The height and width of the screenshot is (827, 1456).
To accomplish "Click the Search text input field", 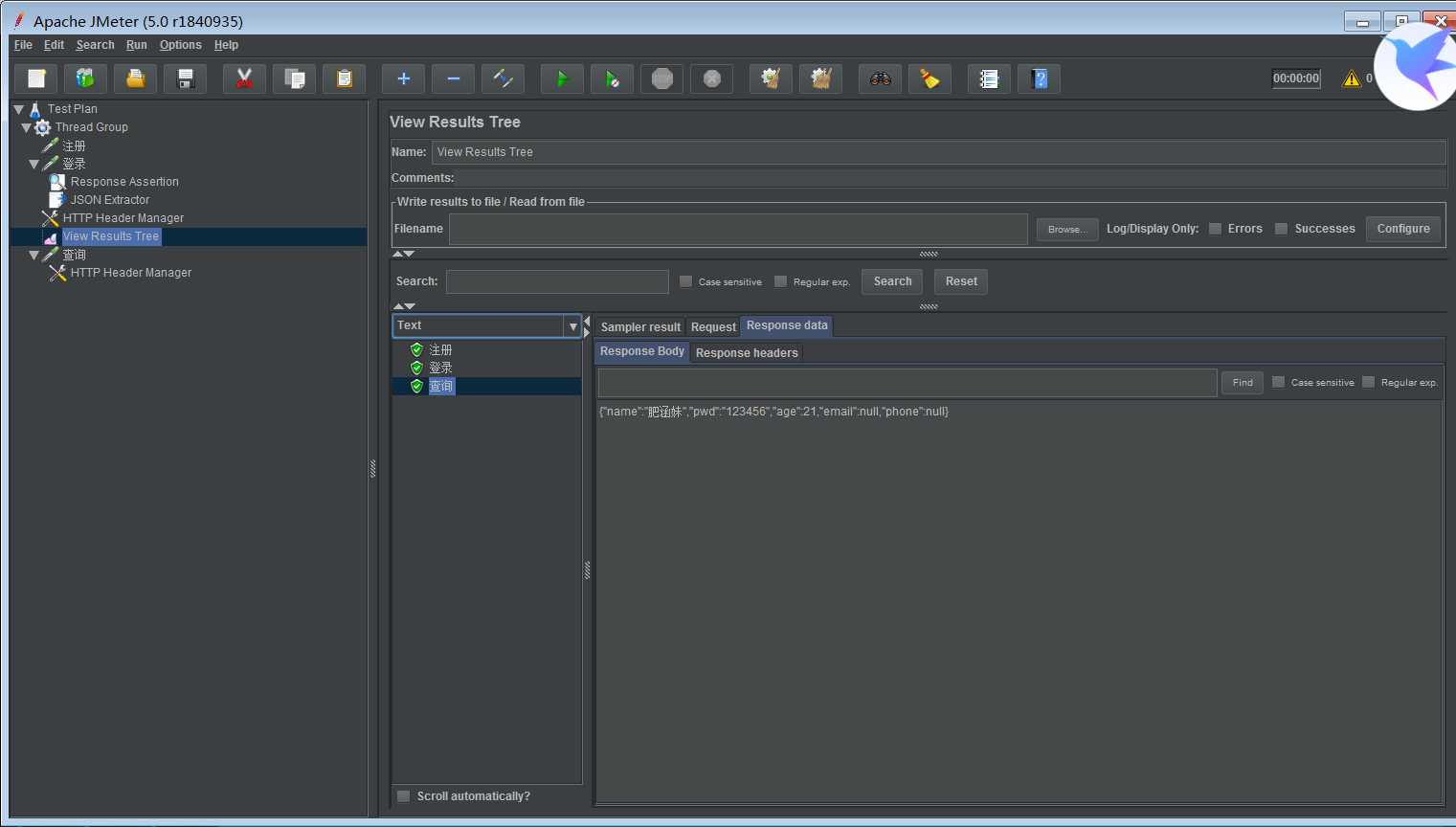I will pyautogui.click(x=557, y=281).
